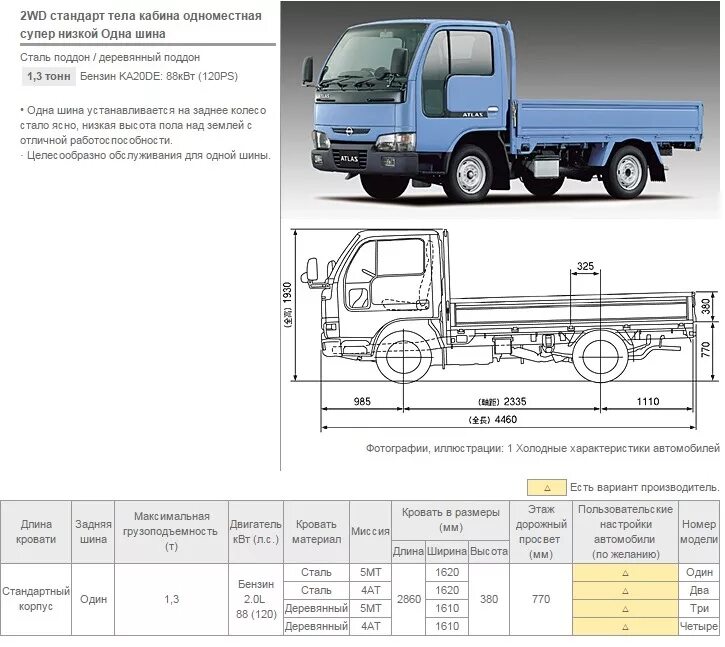Click the 'Миссия' column header

click(370, 532)
